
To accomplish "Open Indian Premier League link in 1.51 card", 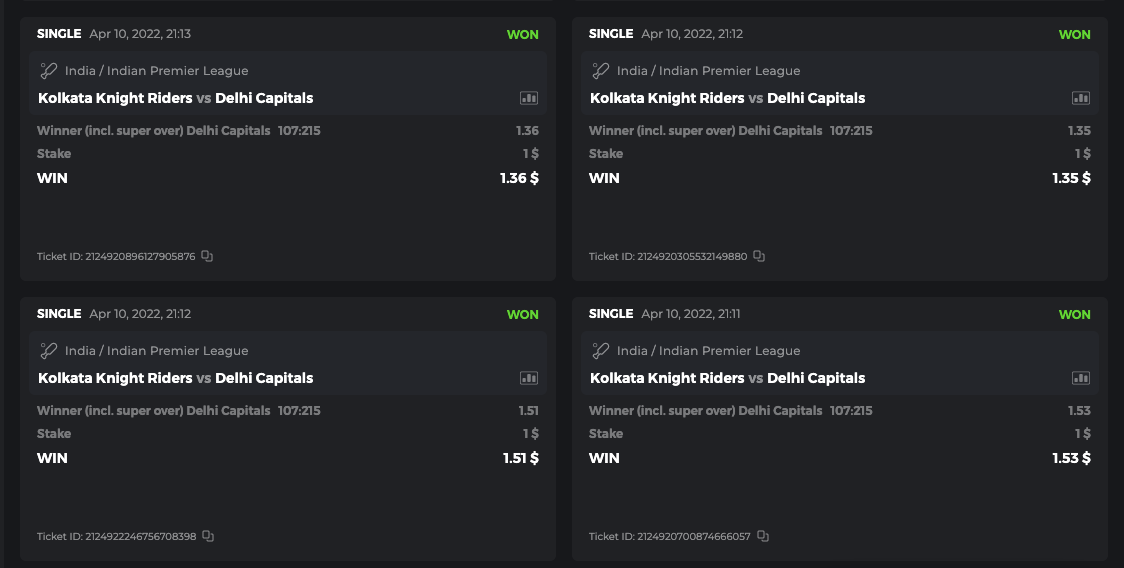I will (x=156, y=351).
